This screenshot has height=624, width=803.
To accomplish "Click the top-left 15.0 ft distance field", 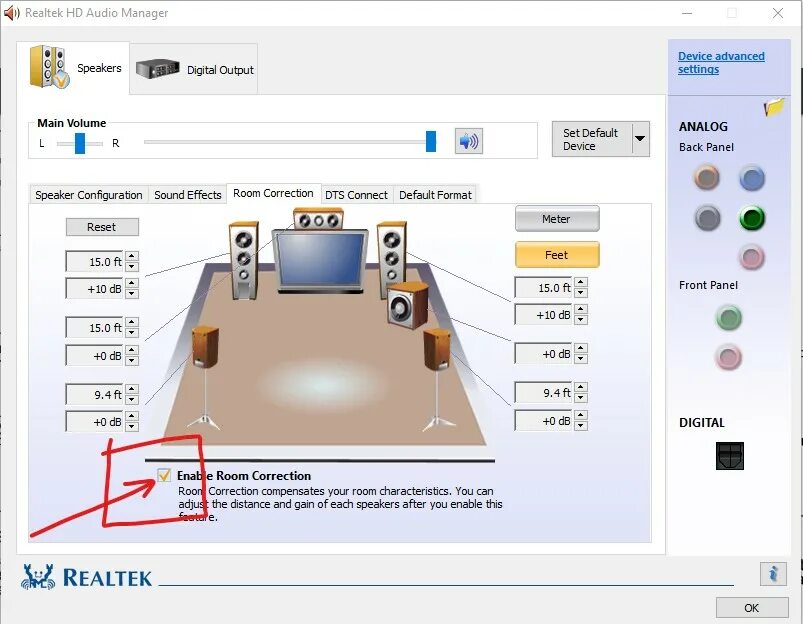I will (95, 261).
